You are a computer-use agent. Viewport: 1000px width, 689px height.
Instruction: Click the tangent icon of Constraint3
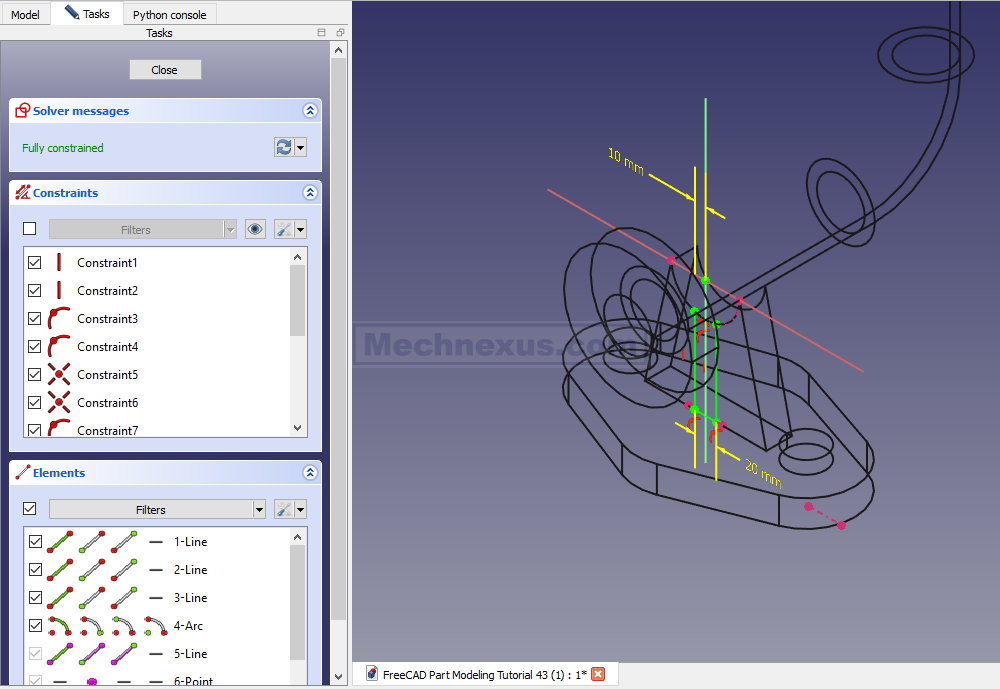coord(59,319)
